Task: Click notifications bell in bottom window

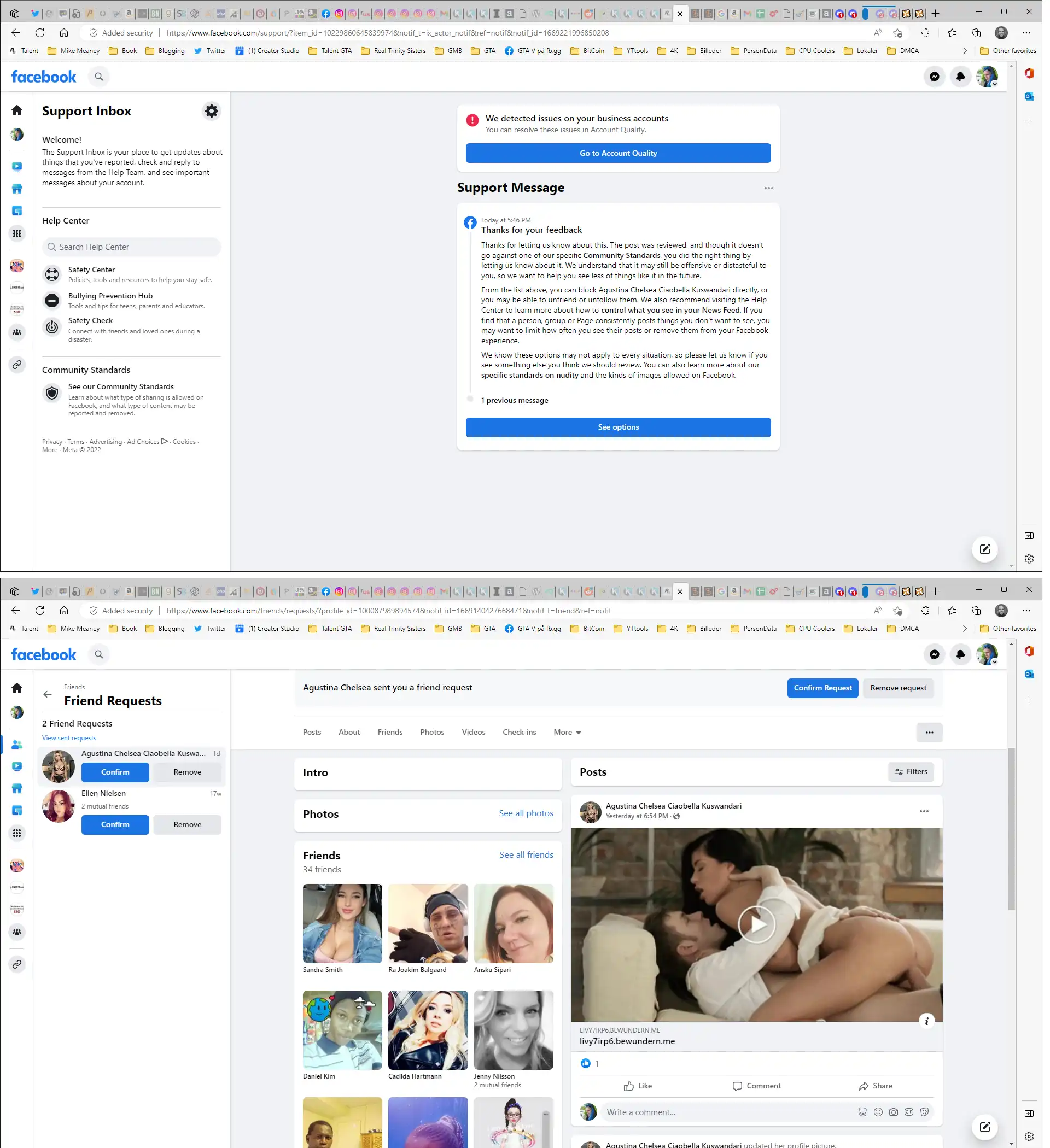Action: [x=960, y=654]
